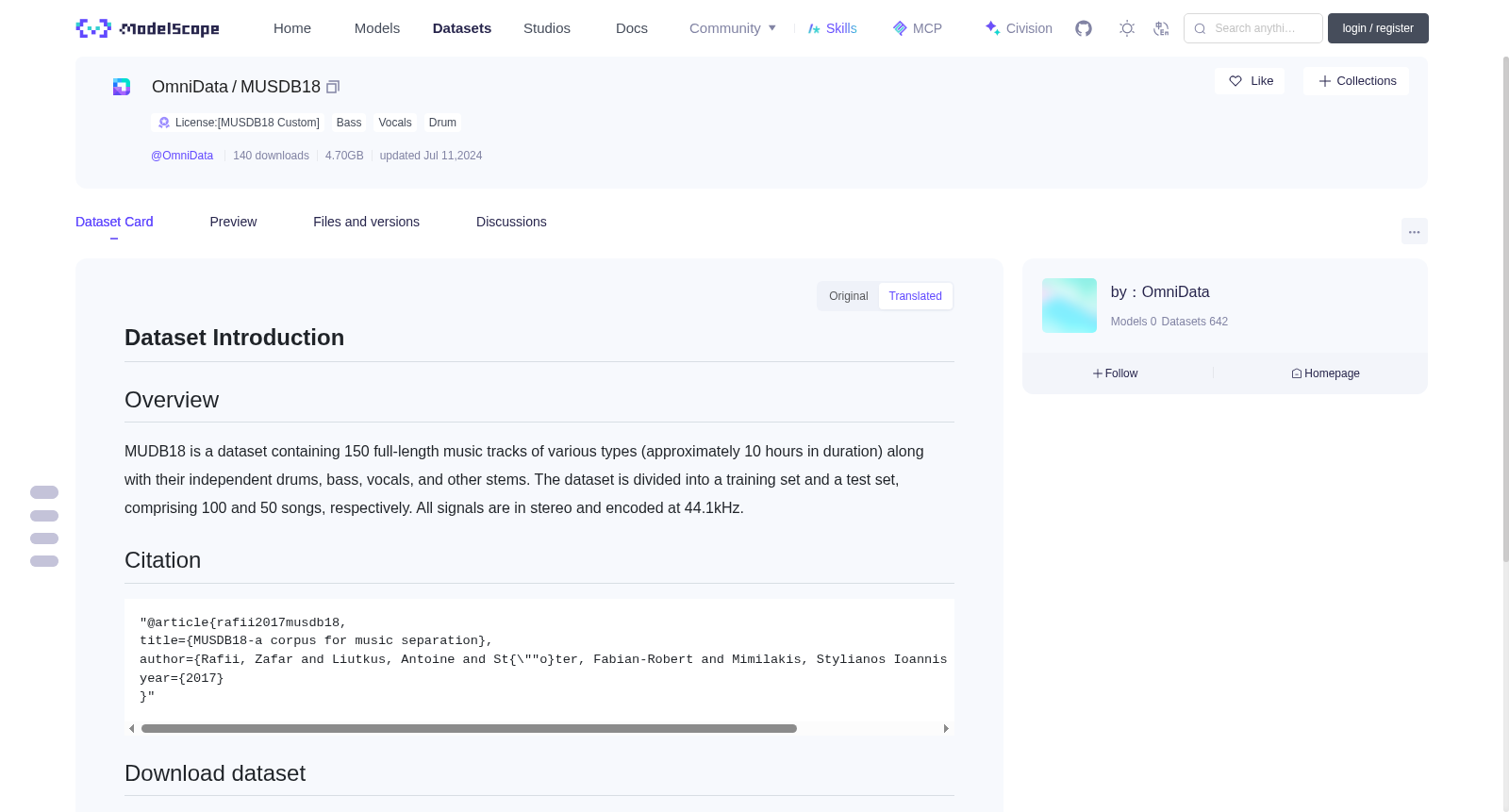
Task: Switch theme using the sun icon
Action: tap(1127, 28)
